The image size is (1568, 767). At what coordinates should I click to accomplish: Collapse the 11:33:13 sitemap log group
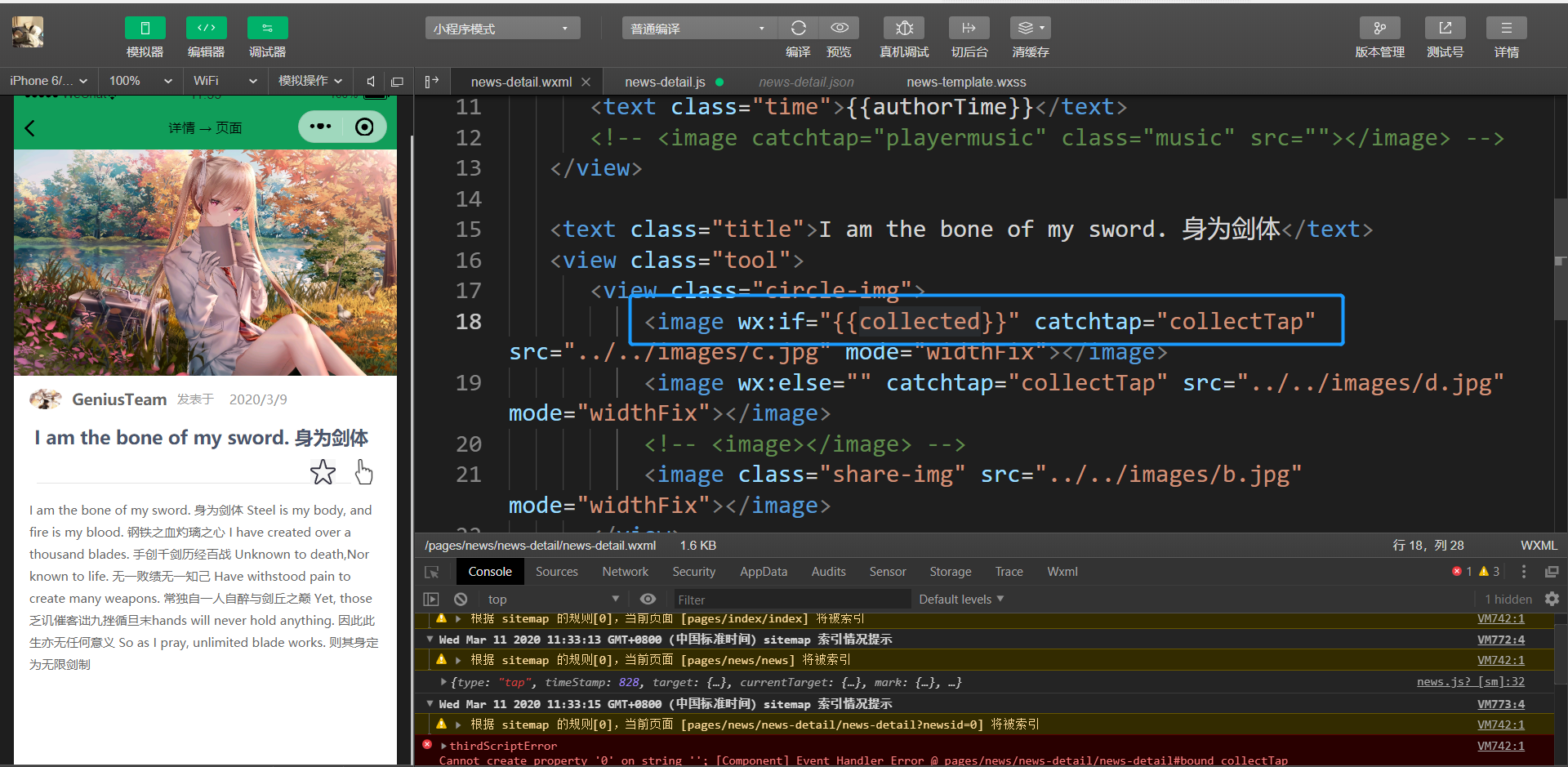430,639
